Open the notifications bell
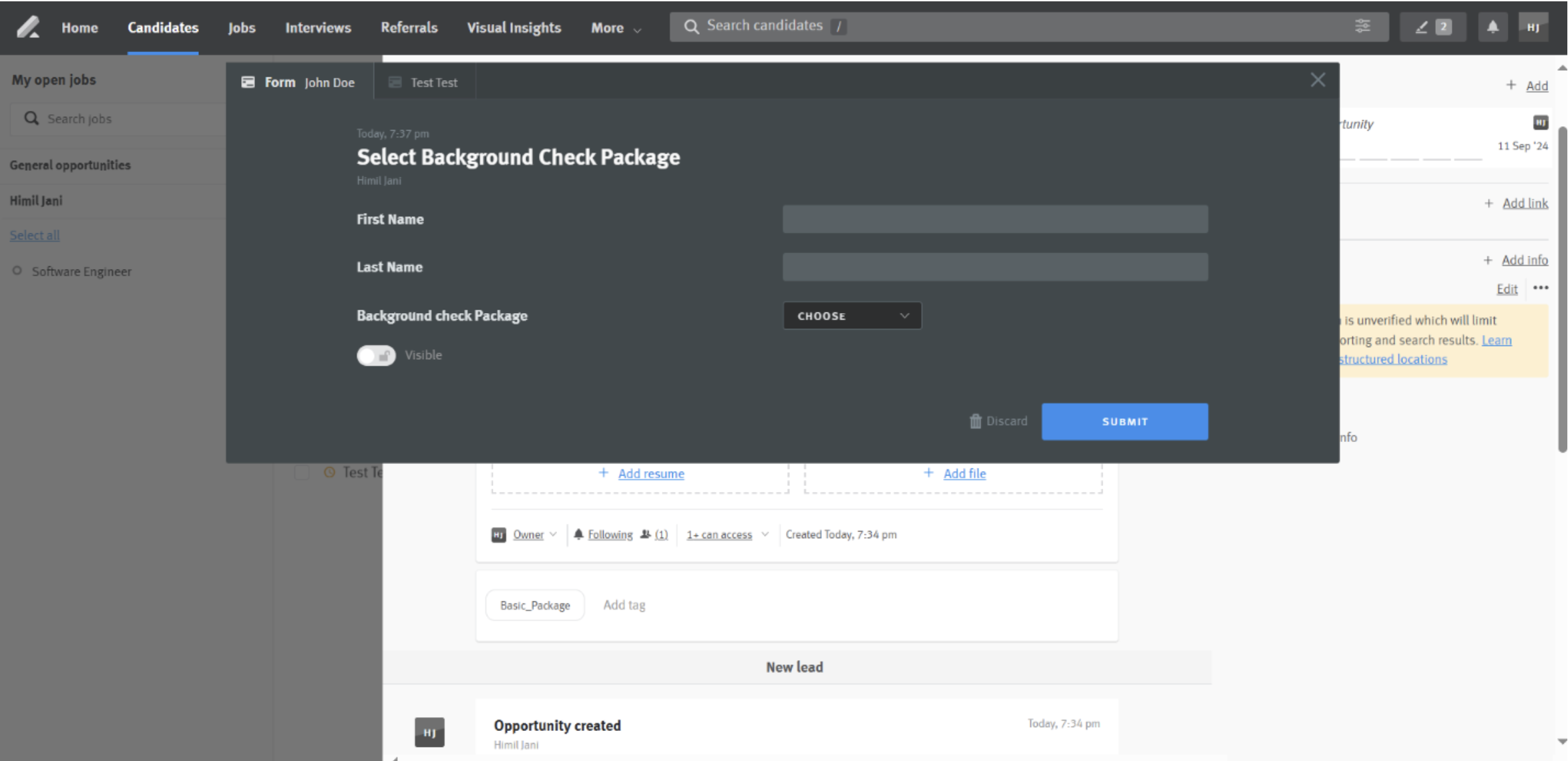The image size is (1568, 761). click(1493, 27)
